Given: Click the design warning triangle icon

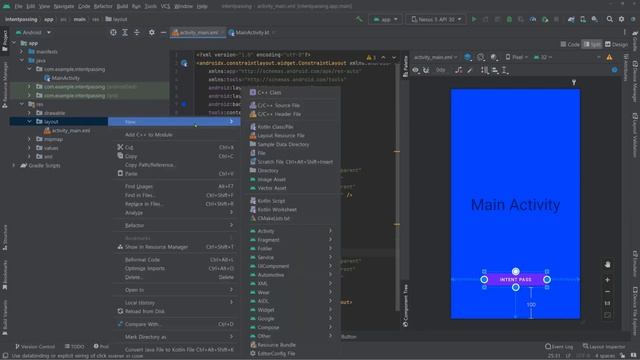Looking at the screenshot, I should coord(609,57).
